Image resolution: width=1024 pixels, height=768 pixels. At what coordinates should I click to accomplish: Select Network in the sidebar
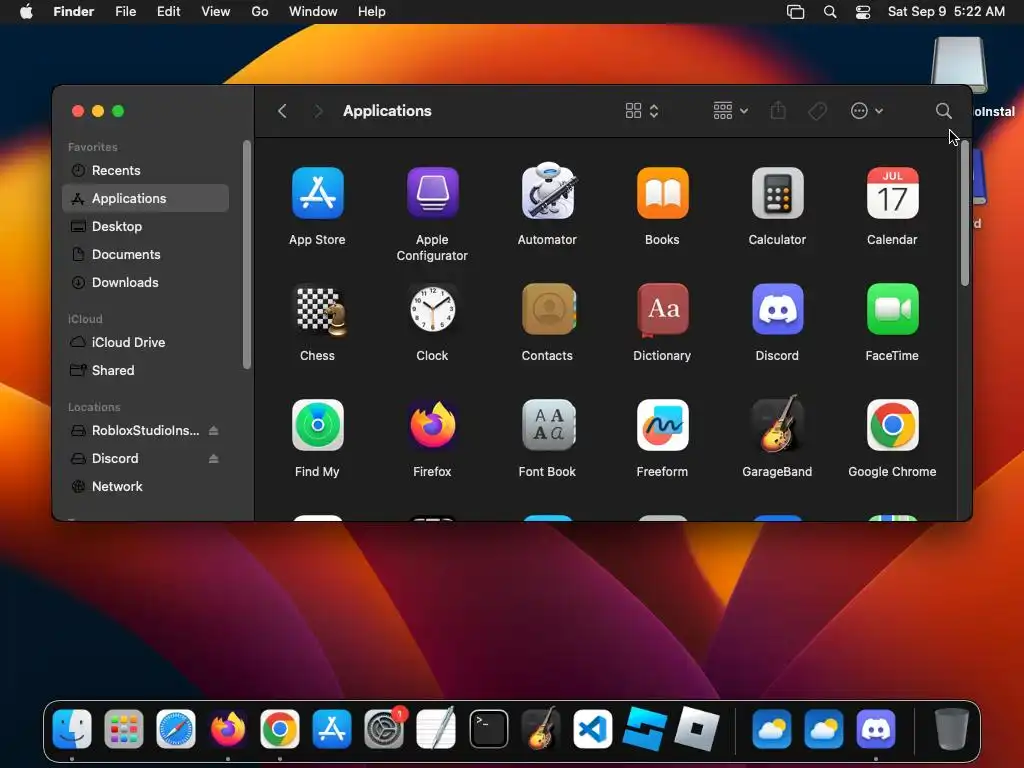point(145,487)
